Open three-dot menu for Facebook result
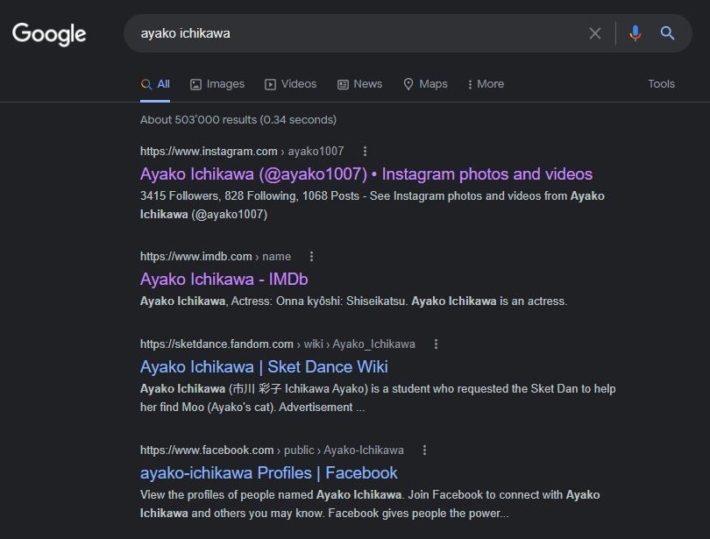 click(424, 450)
